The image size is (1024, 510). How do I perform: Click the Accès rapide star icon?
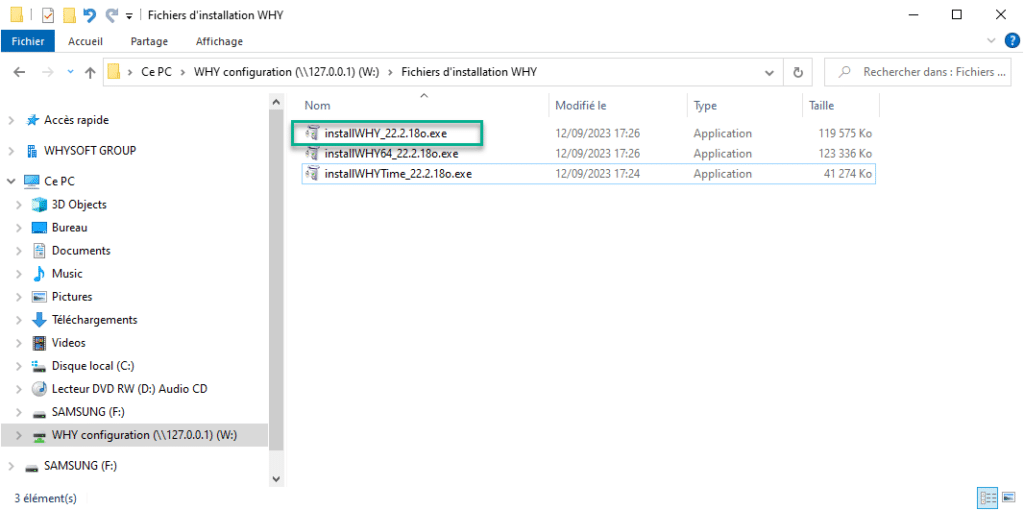point(31,120)
